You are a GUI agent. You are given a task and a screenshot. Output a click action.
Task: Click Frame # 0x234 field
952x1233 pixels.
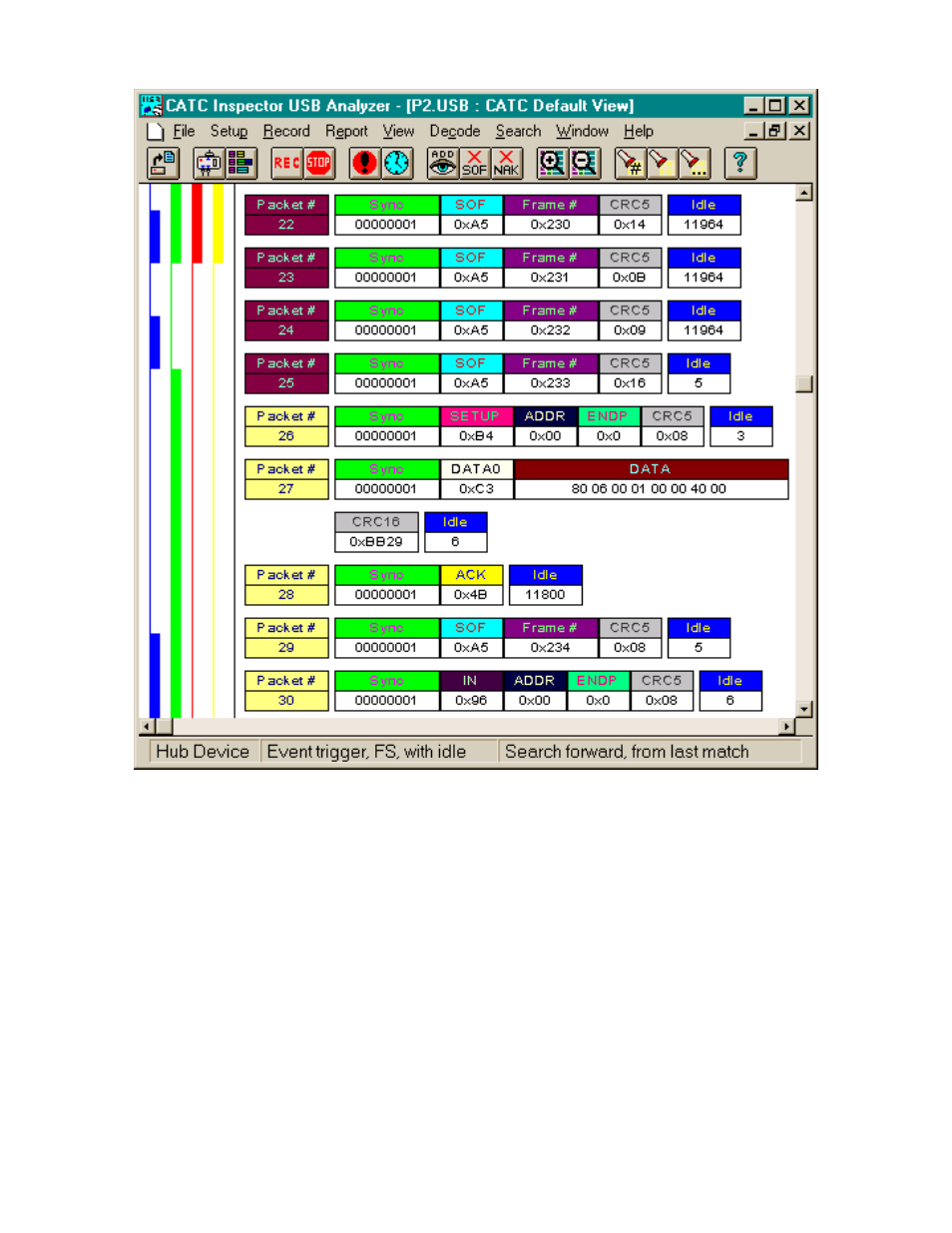(551, 638)
